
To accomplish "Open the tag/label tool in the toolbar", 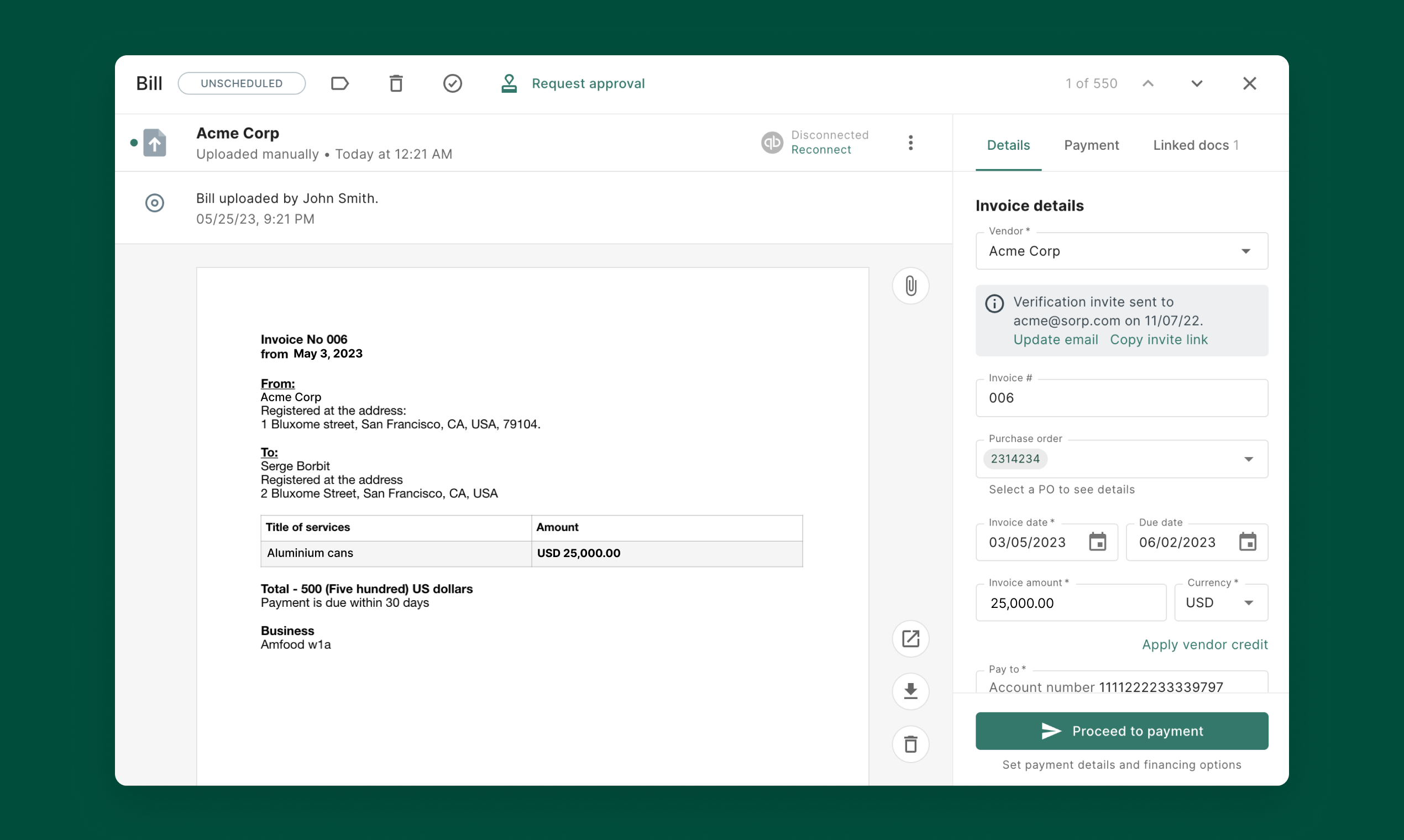I will (340, 83).
